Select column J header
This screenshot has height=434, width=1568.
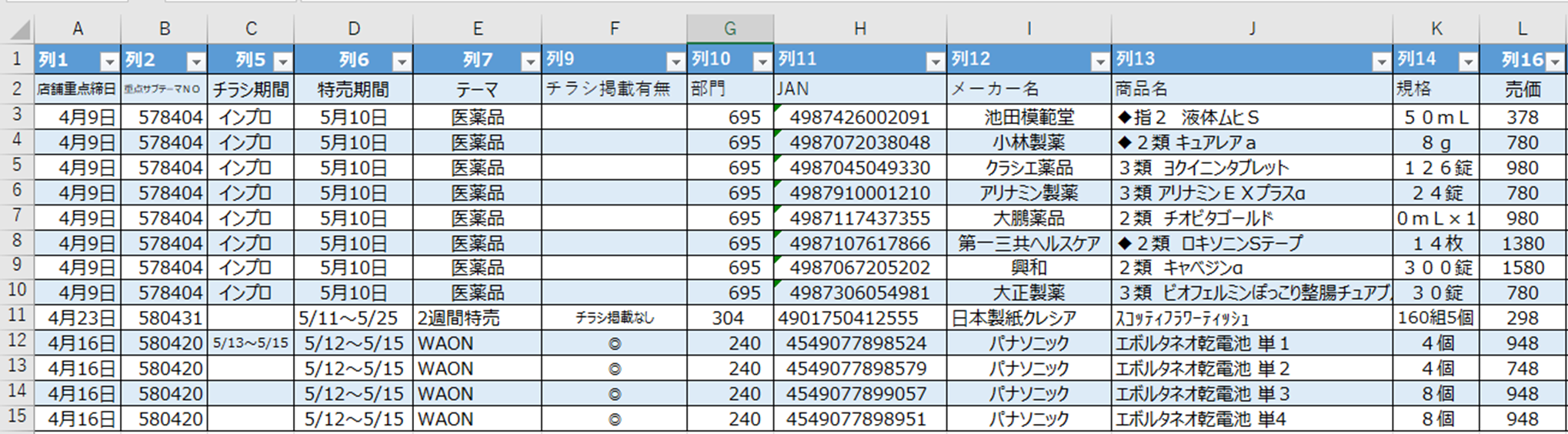coord(1252,29)
